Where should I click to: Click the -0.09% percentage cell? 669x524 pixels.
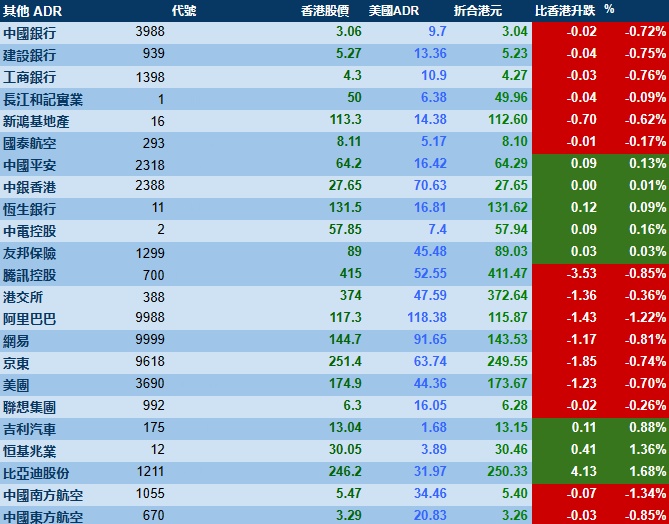(645, 97)
